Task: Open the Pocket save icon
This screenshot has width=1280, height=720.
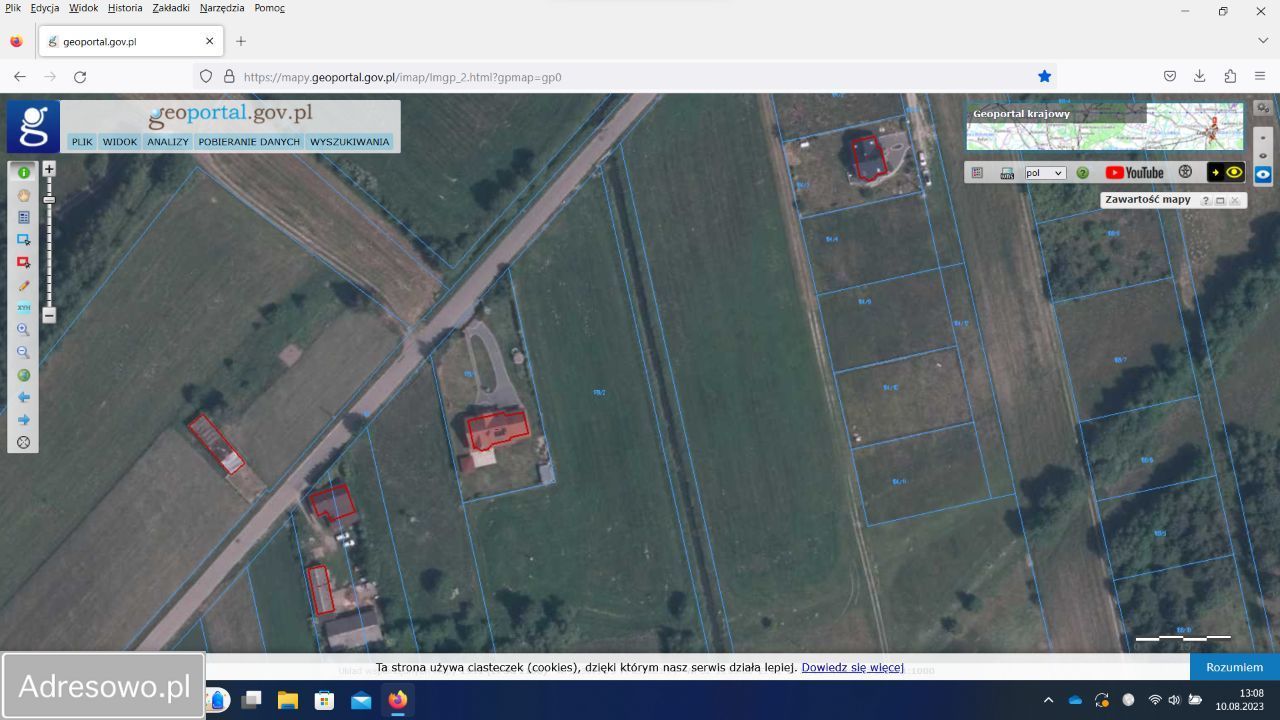Action: click(1170, 76)
